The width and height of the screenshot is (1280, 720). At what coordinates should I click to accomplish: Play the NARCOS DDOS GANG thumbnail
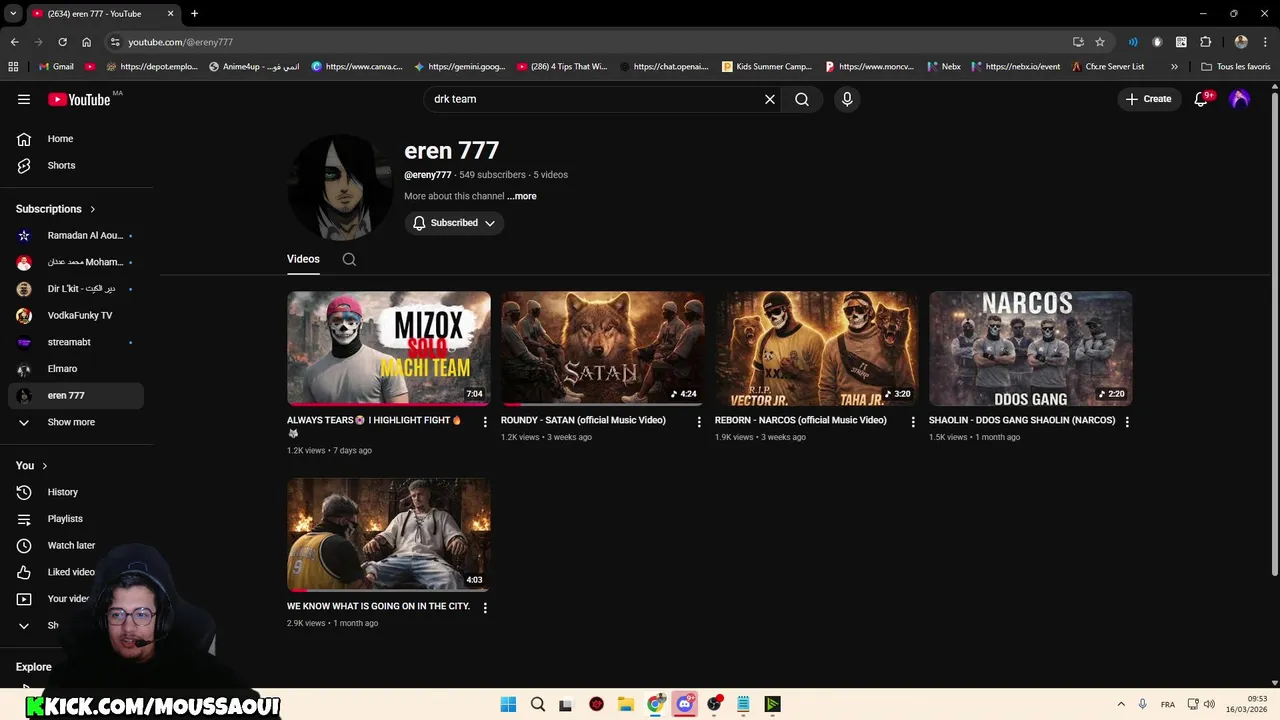click(x=1030, y=348)
